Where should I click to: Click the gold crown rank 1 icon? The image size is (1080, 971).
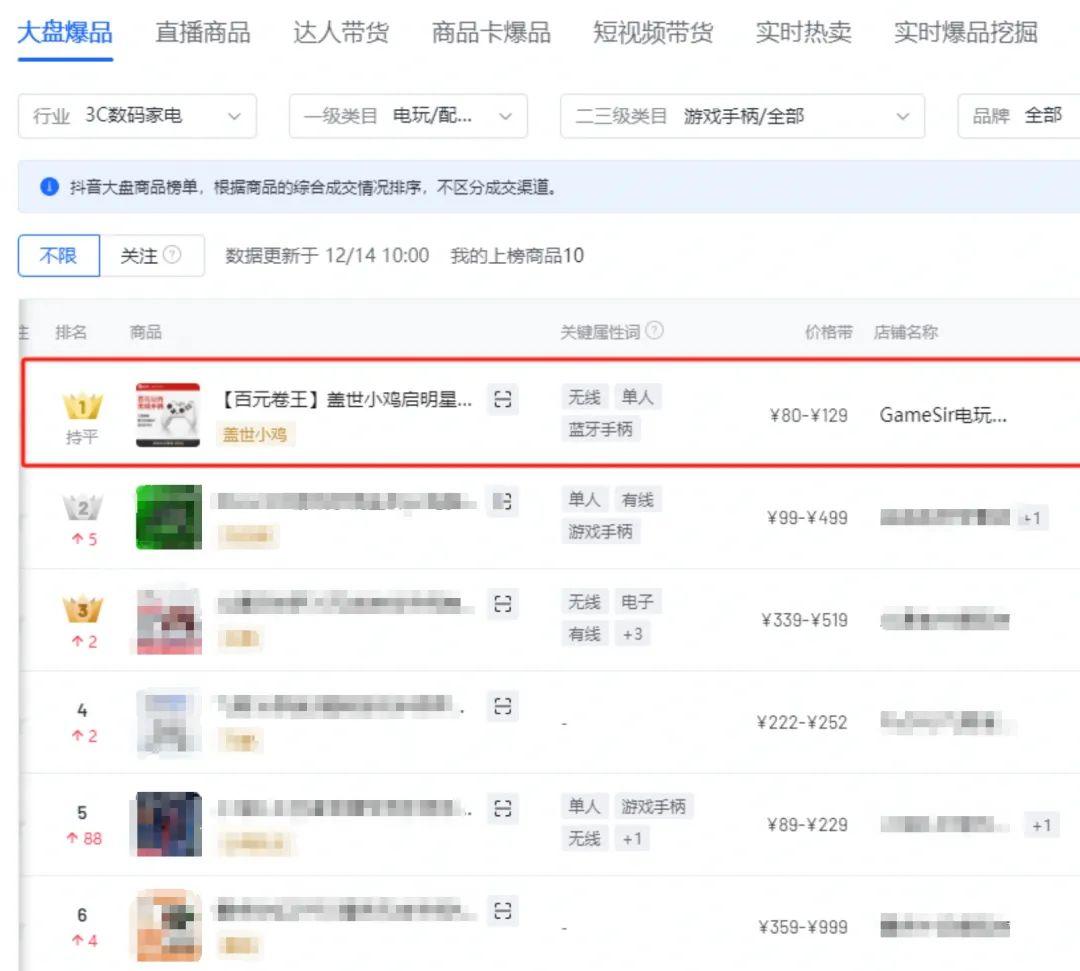coord(83,406)
